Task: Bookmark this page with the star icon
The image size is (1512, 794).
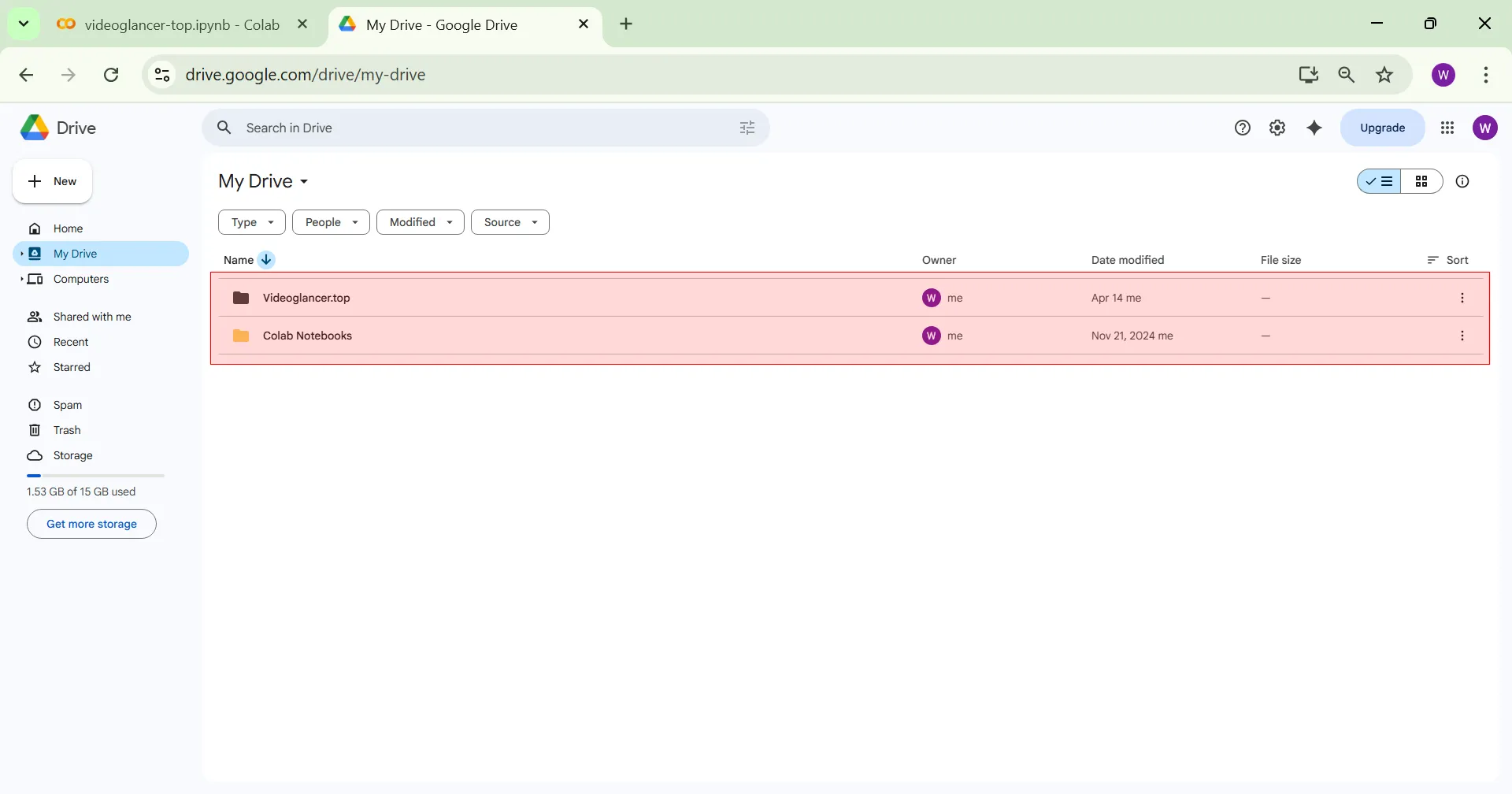Action: coord(1384,75)
